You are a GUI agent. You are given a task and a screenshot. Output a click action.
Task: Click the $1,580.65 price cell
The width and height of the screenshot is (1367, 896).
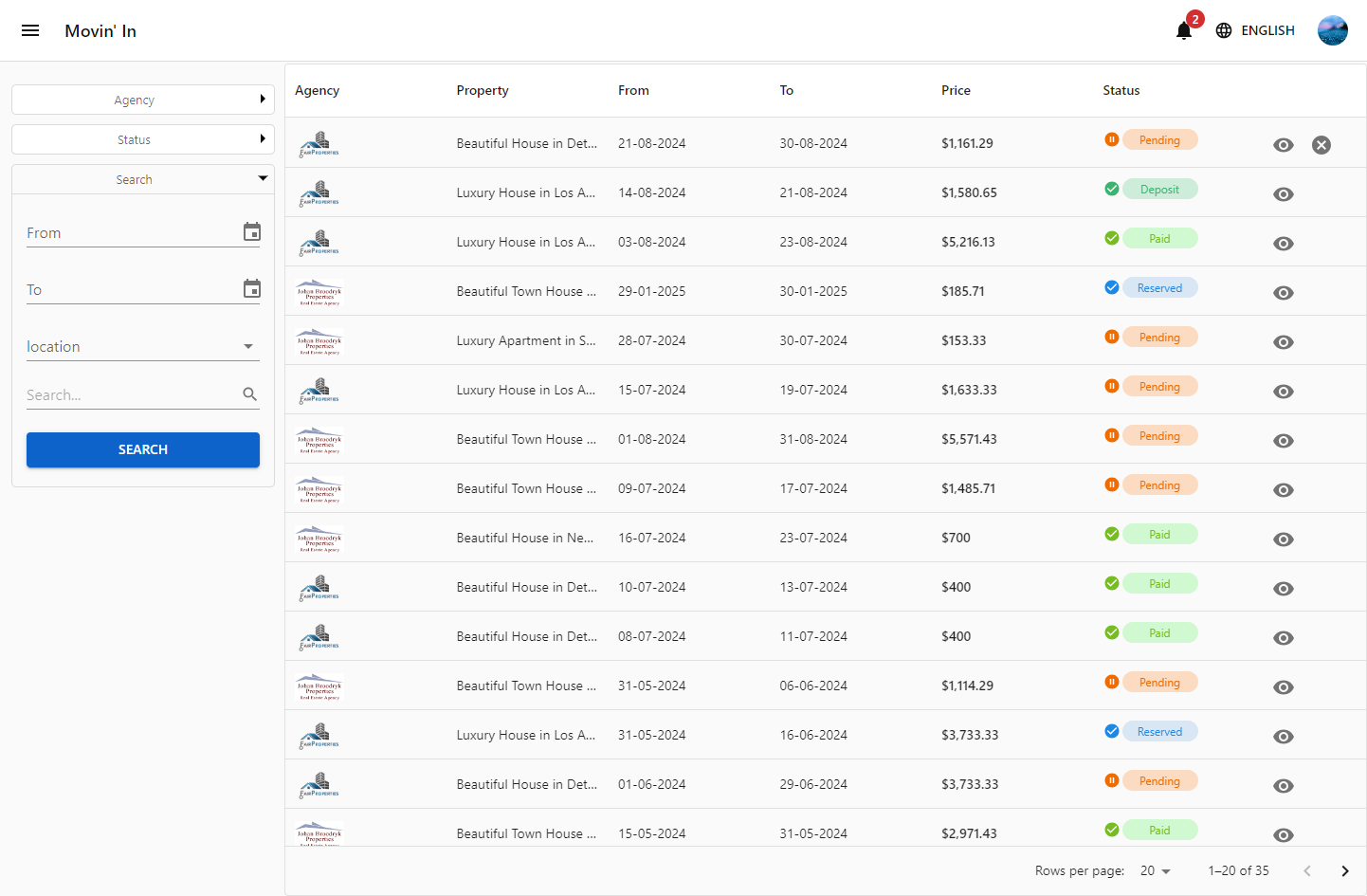pyautogui.click(x=969, y=192)
